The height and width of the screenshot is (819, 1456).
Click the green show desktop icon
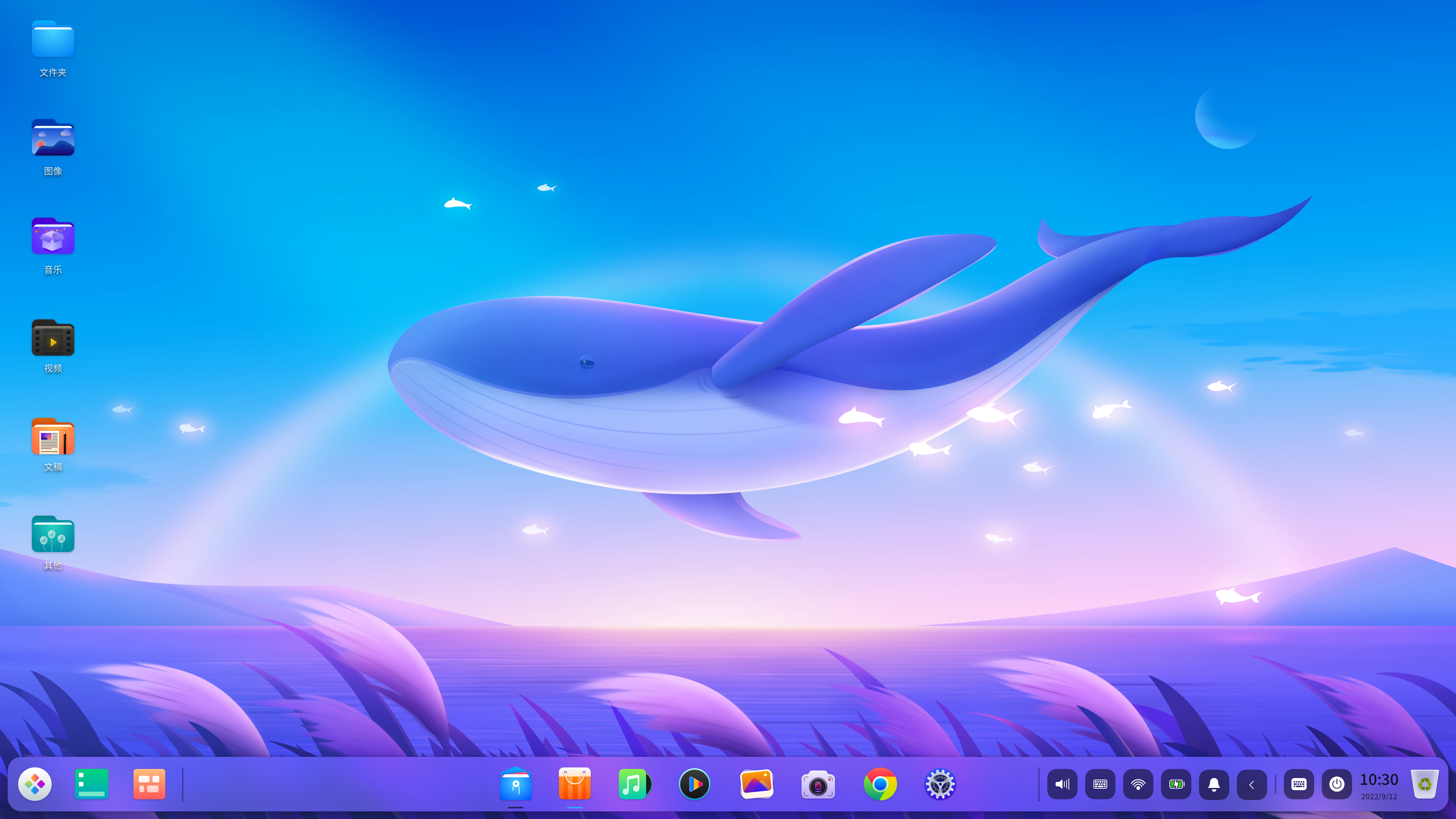click(91, 784)
